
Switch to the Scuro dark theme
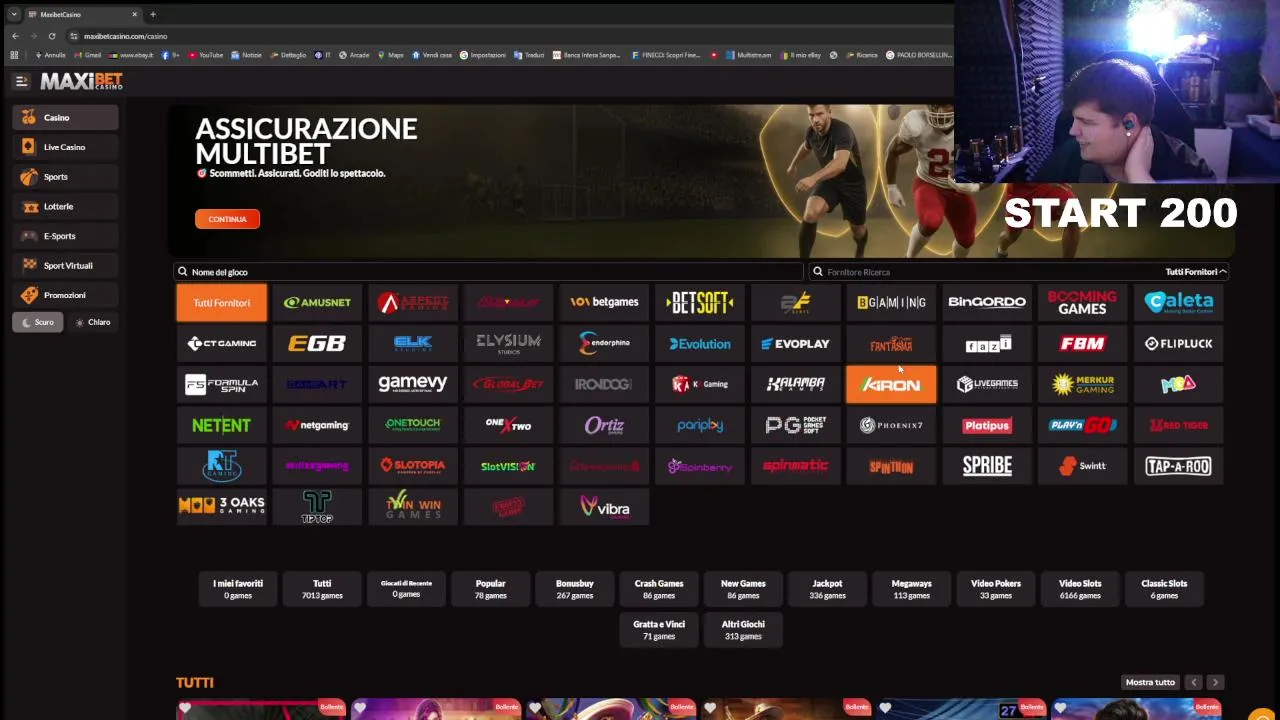point(37,322)
